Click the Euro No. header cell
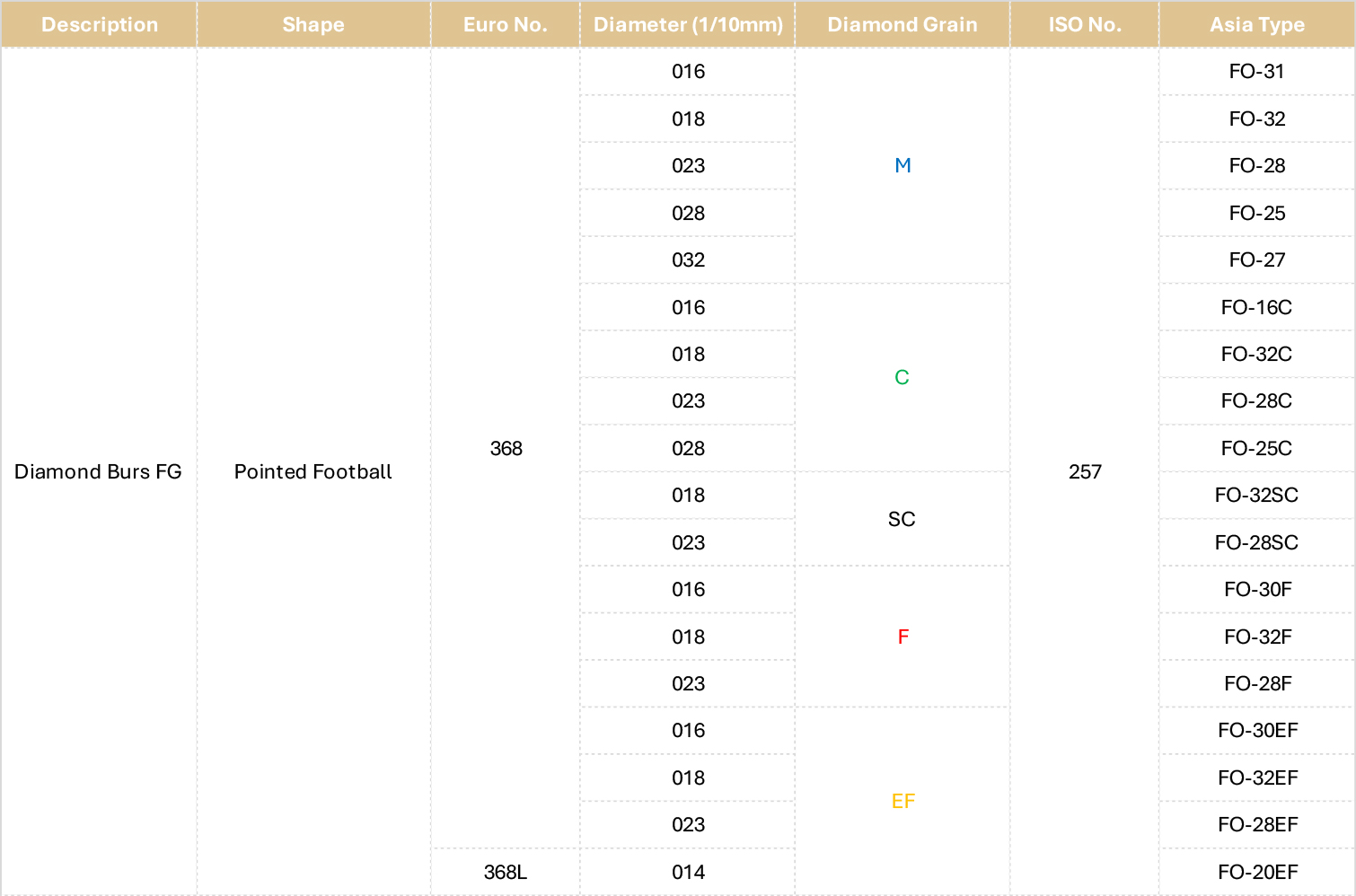Viewport: 1356px width, 896px height. click(x=506, y=24)
